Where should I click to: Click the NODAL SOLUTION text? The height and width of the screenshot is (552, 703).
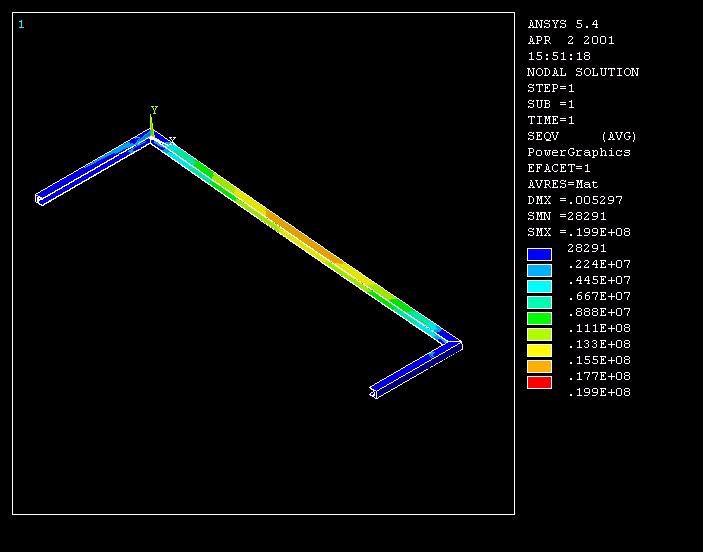(x=582, y=72)
